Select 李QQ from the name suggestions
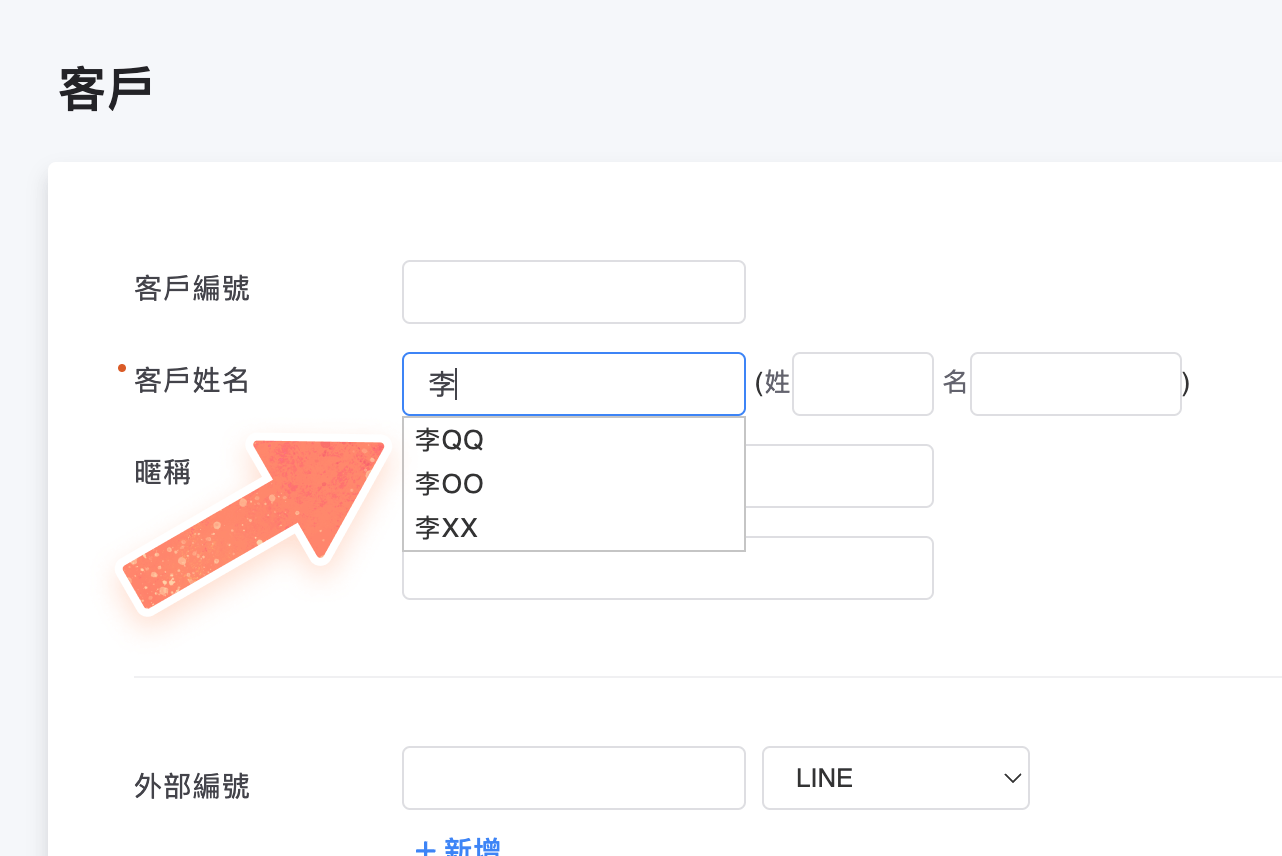 click(x=449, y=440)
